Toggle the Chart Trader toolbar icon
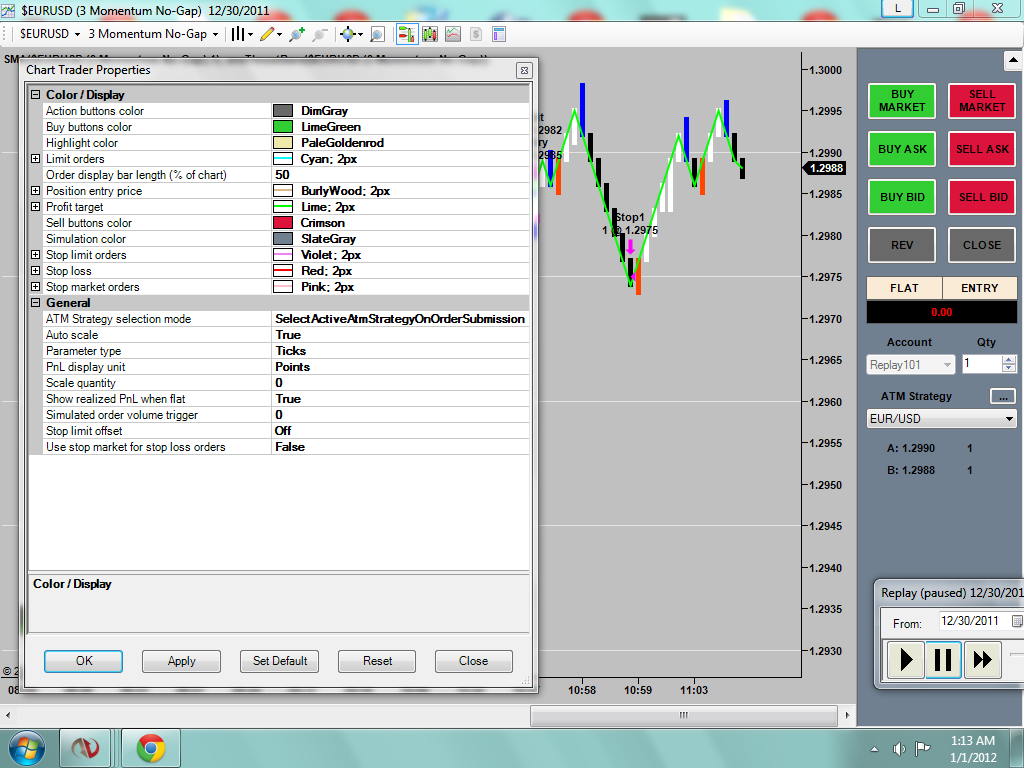 pyautogui.click(x=407, y=34)
